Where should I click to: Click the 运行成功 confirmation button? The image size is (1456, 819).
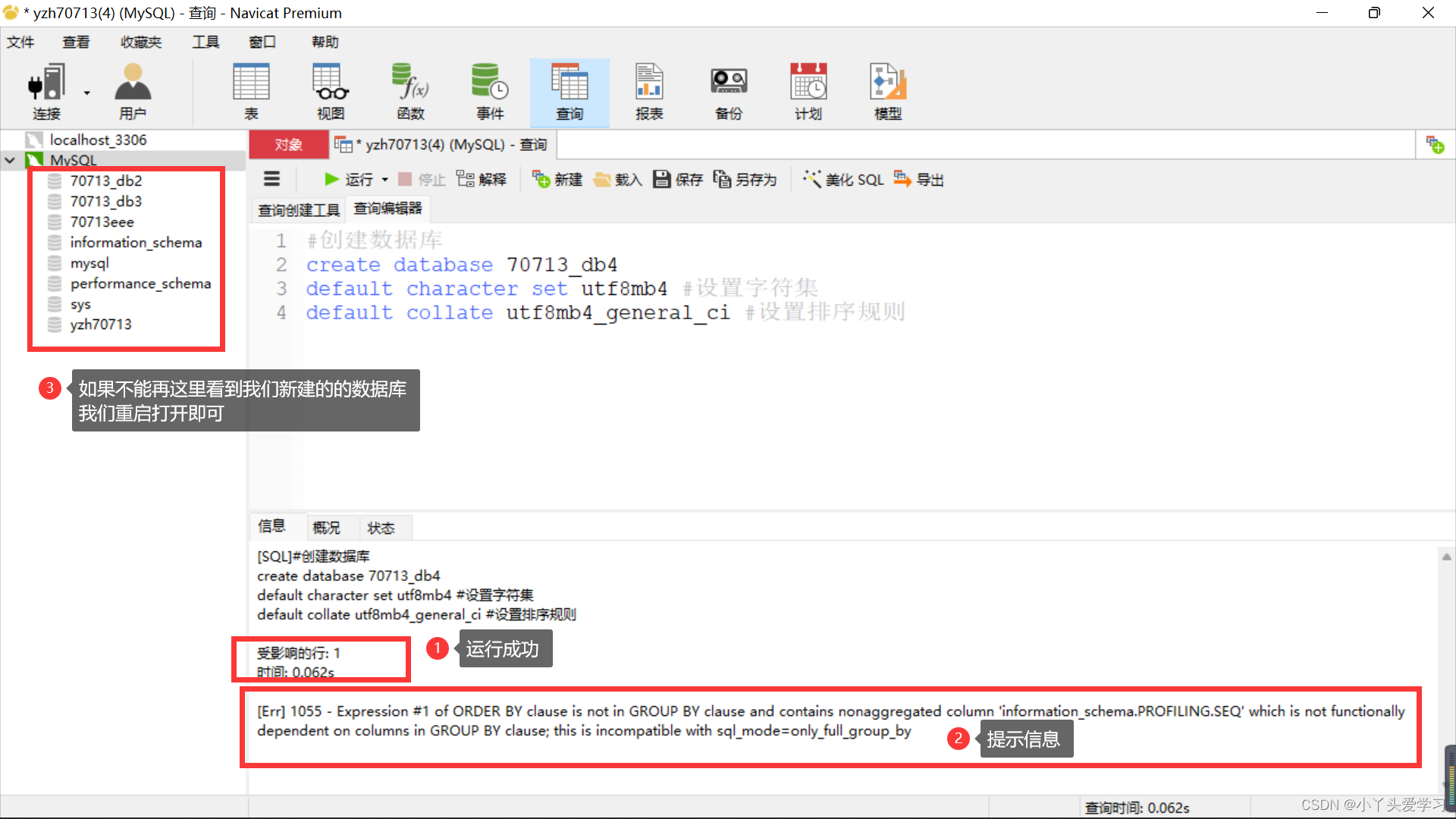501,648
